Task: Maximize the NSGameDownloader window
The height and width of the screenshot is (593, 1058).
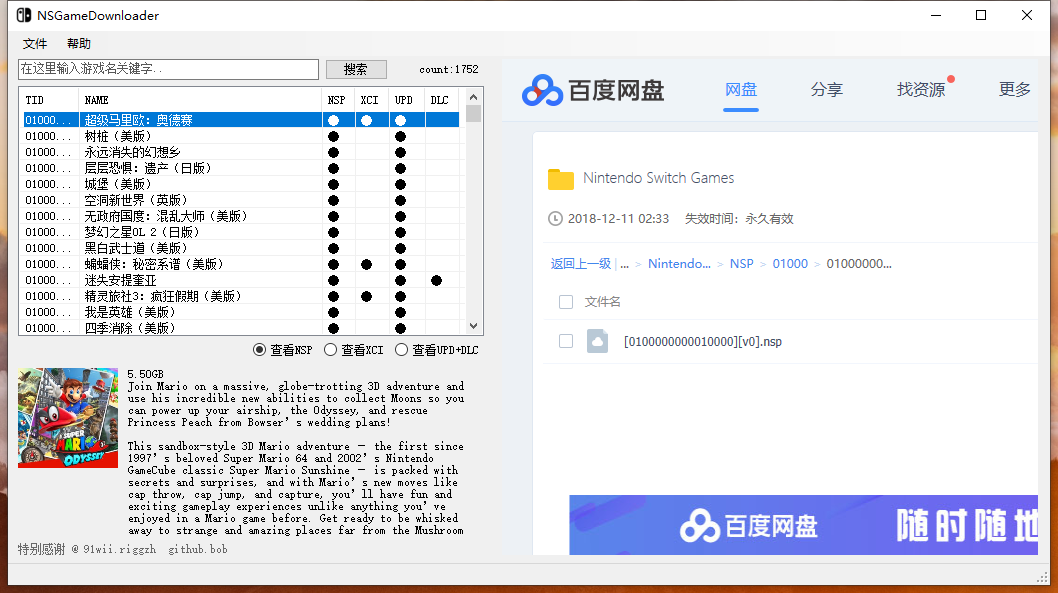Action: 981,15
